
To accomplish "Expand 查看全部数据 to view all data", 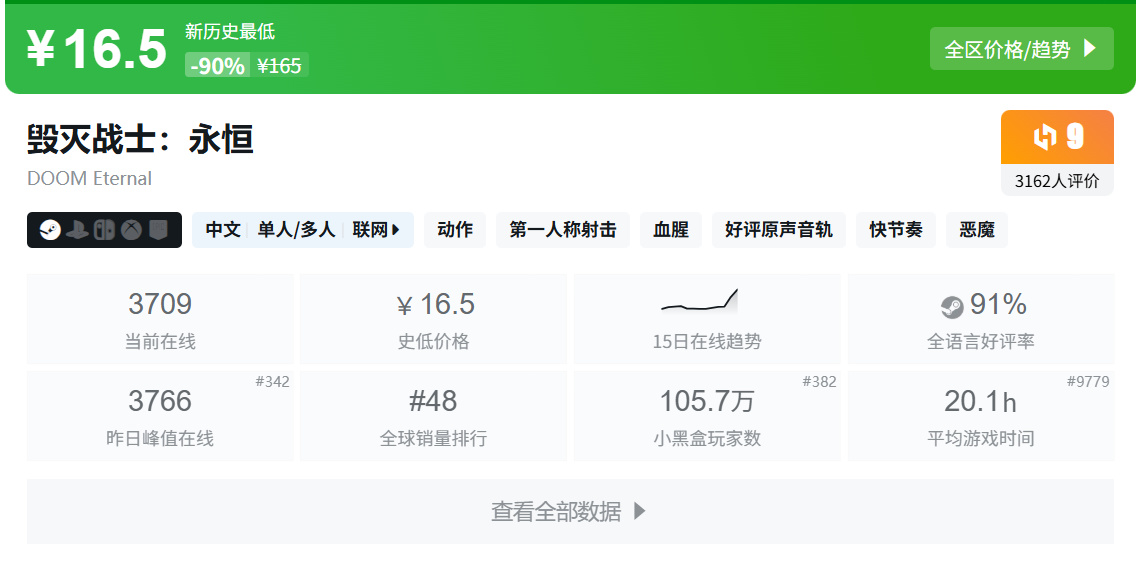I will coord(570,511).
